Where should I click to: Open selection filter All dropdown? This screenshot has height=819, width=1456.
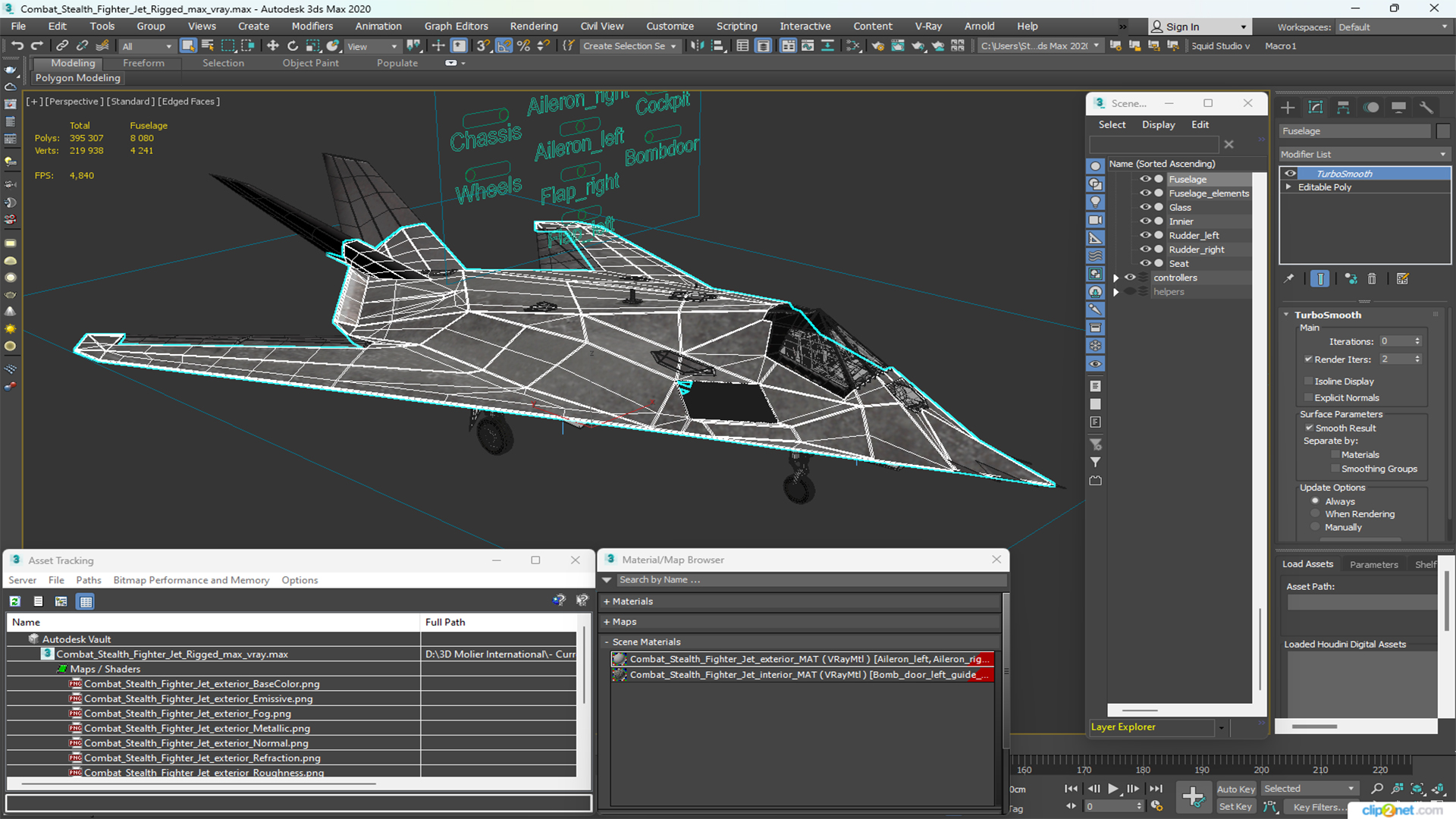147,46
